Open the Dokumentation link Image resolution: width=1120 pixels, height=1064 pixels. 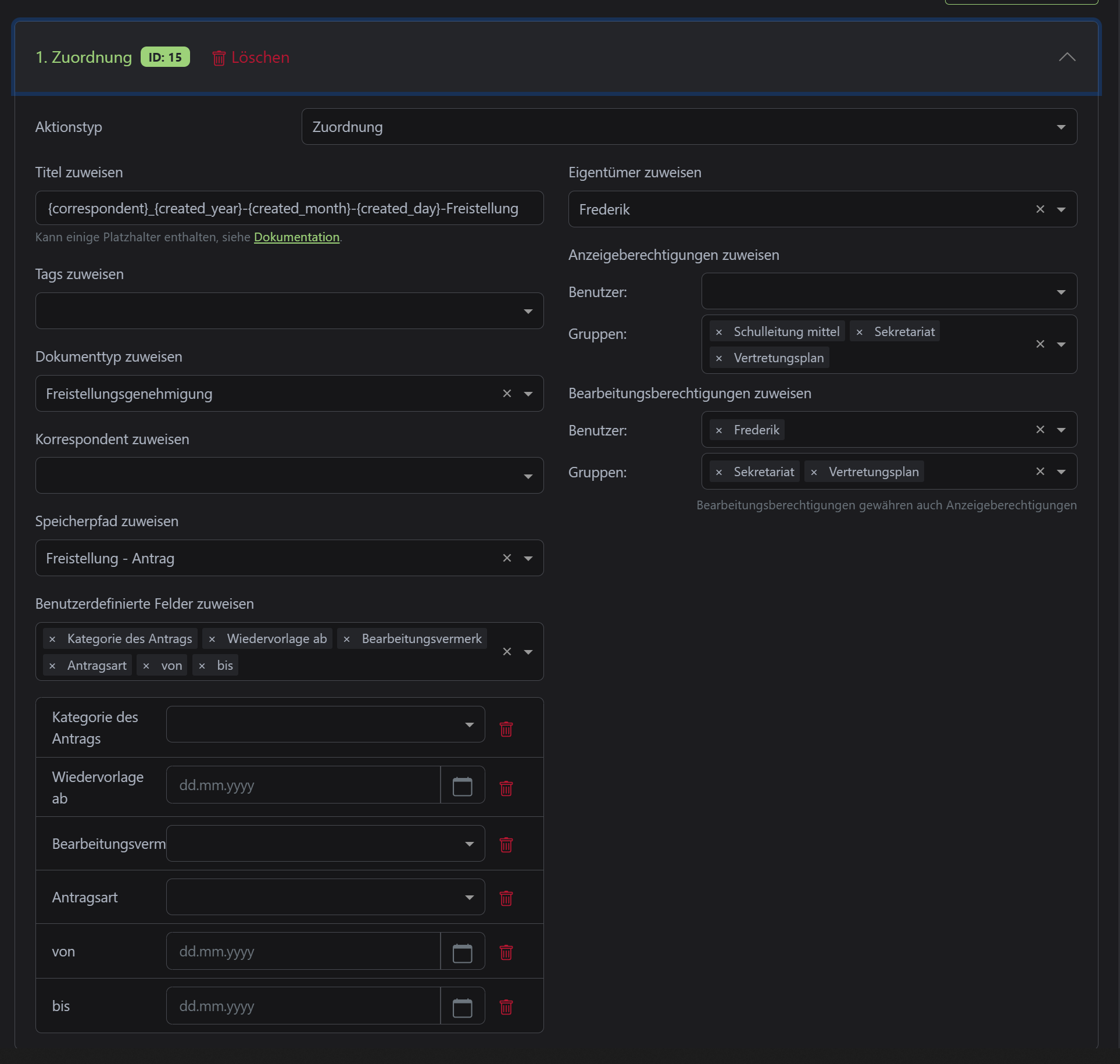coord(296,237)
